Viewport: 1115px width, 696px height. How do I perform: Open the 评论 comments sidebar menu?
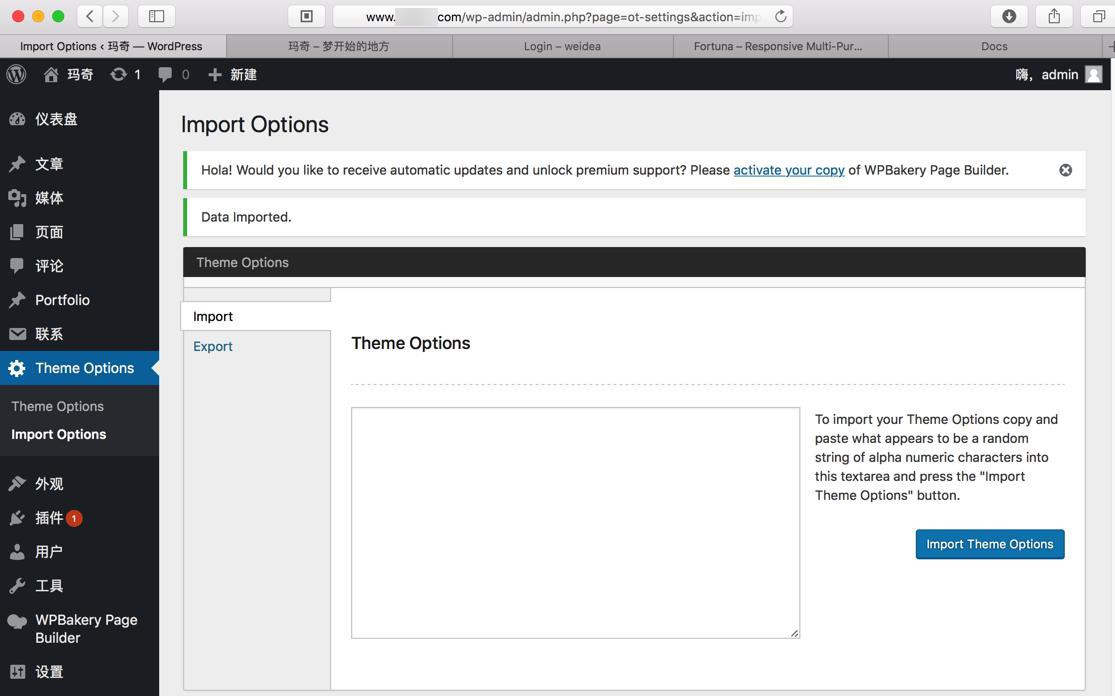(79, 267)
